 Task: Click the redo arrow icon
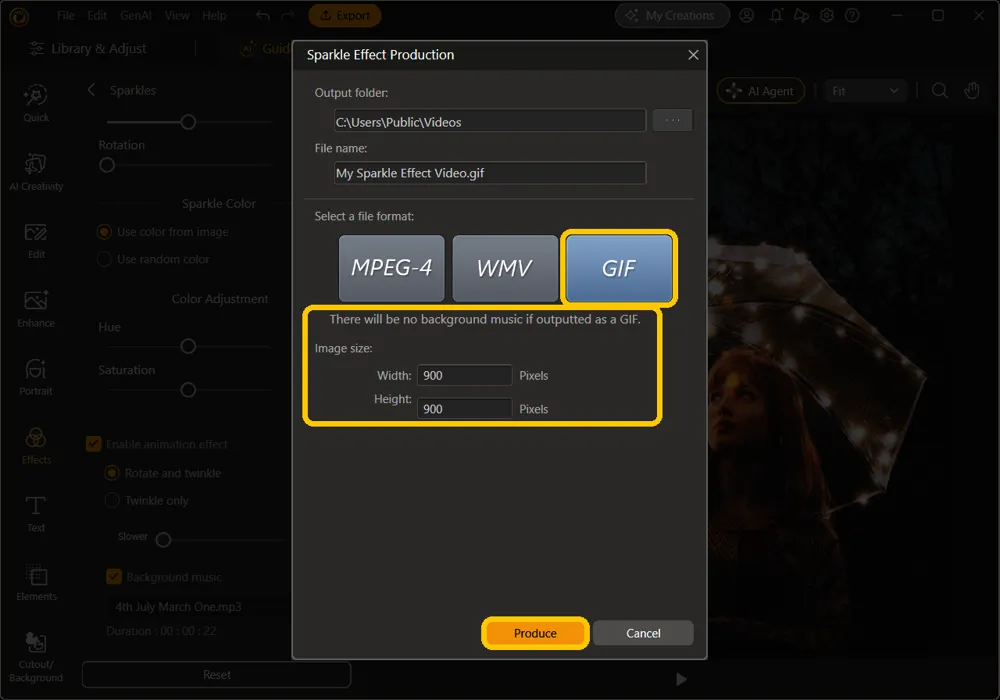point(288,15)
